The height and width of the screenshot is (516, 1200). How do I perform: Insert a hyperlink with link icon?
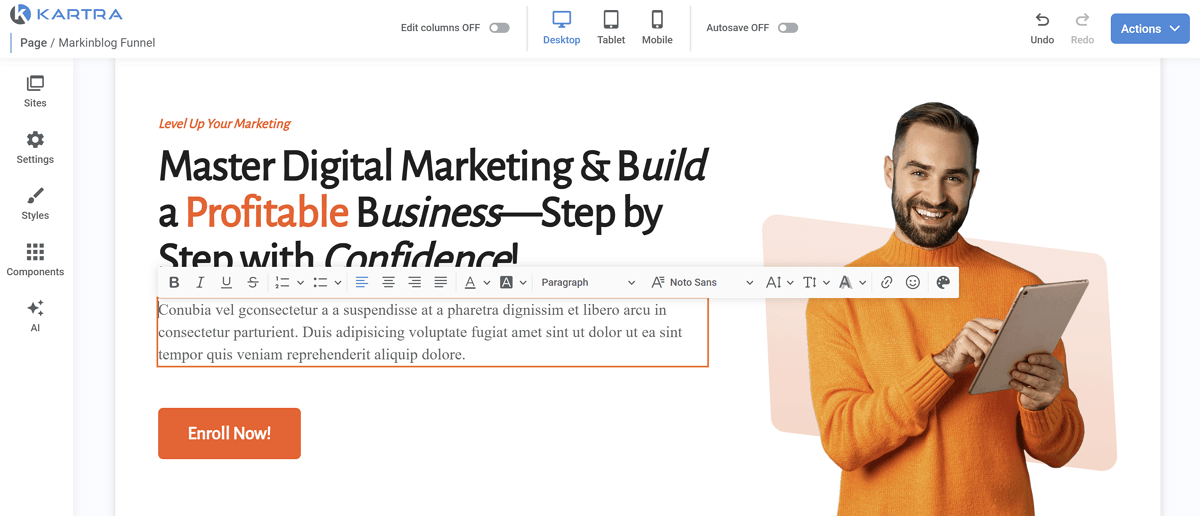coord(886,283)
